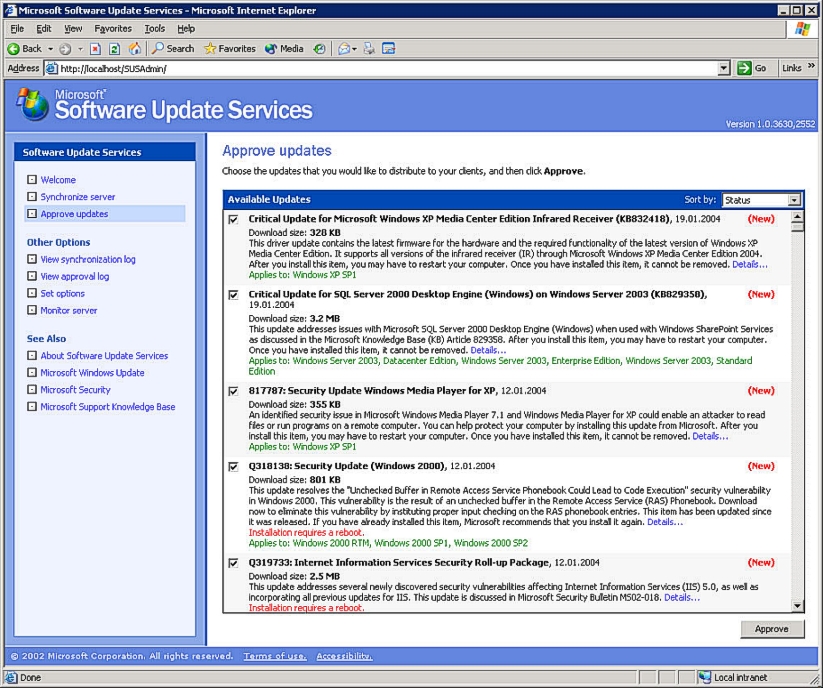Open Details for the KB829358 update

pyautogui.click(x=488, y=350)
